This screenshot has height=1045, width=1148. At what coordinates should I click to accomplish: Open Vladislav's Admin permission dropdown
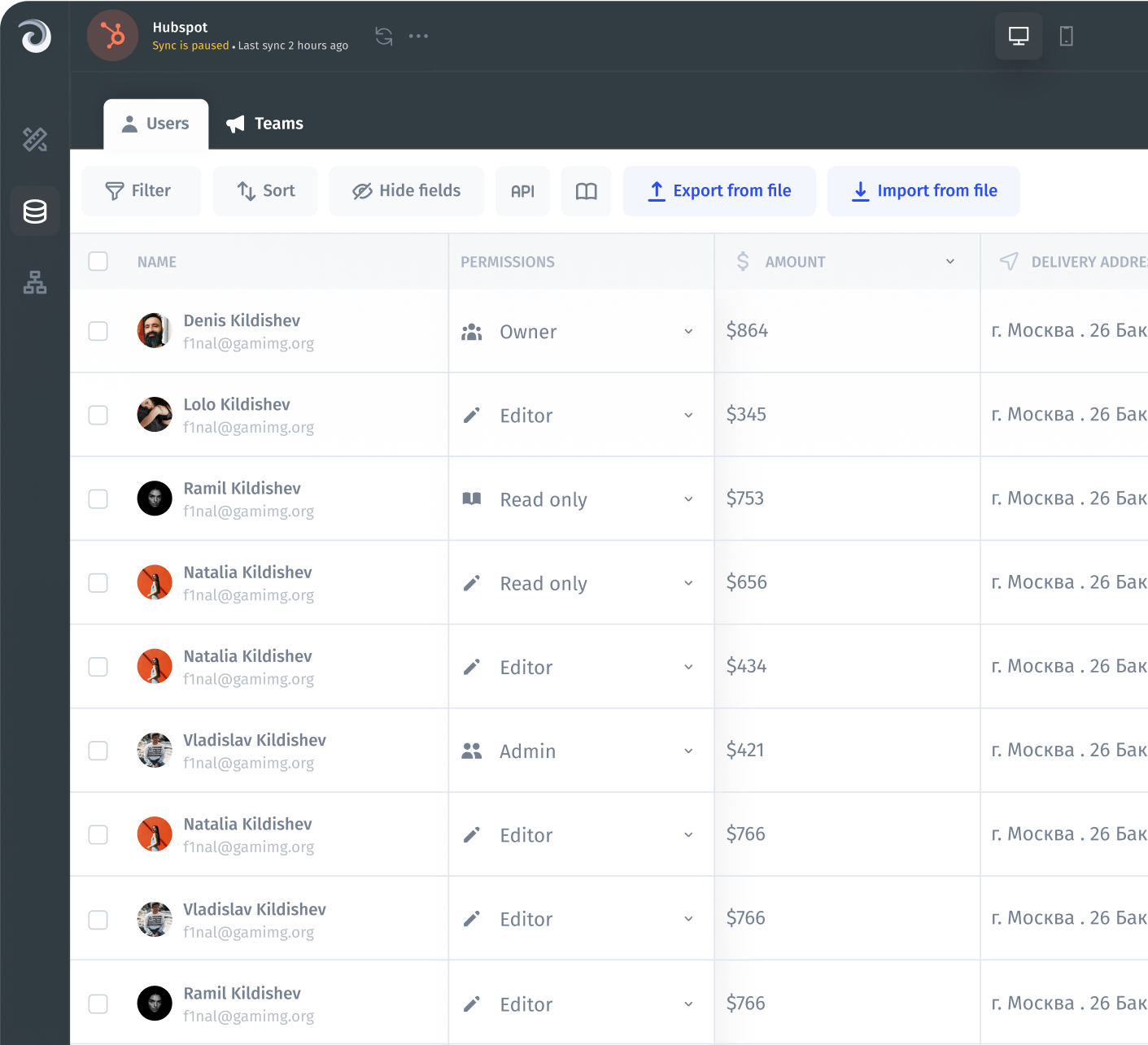[688, 751]
